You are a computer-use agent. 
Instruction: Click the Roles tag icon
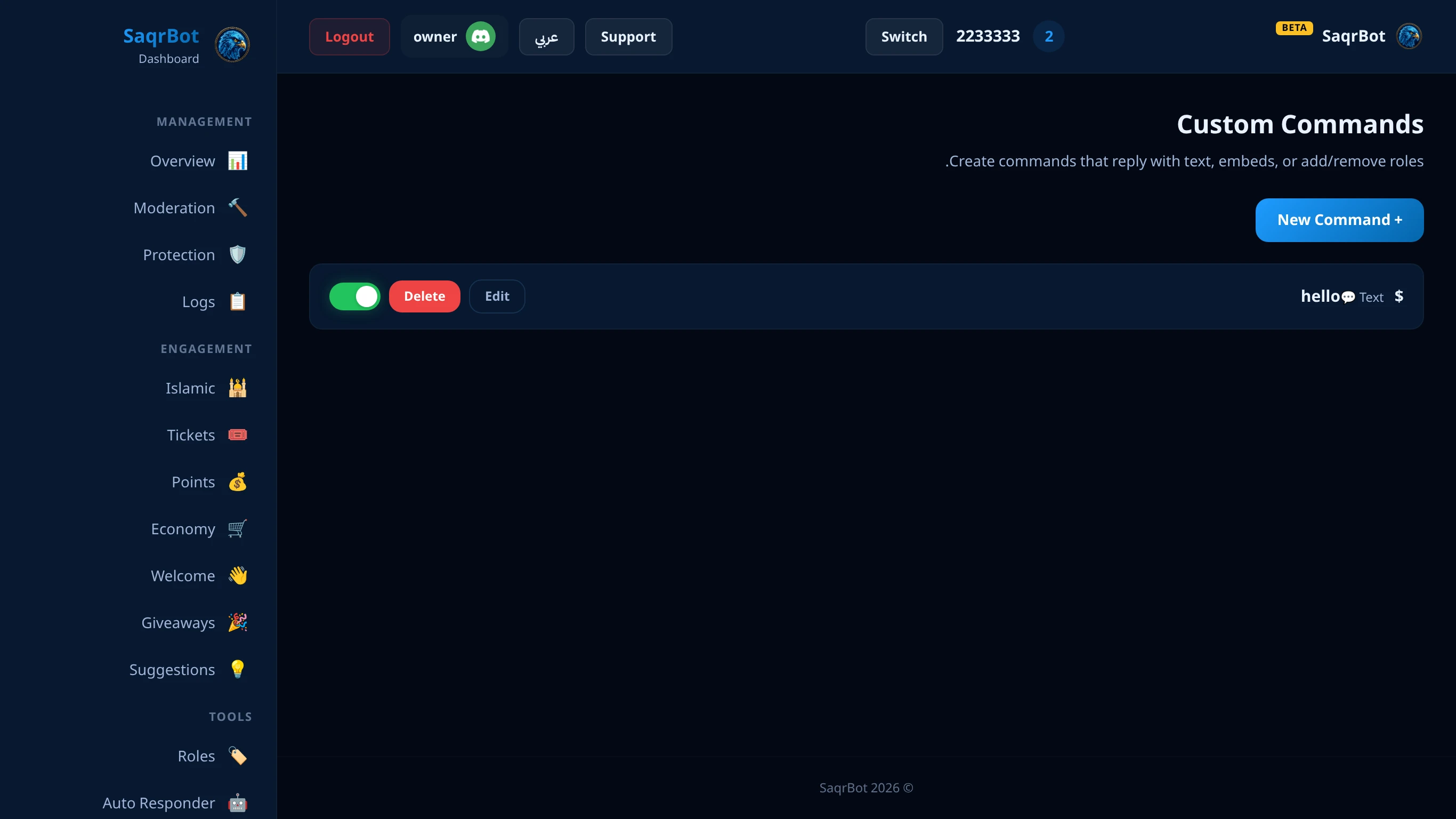237,756
